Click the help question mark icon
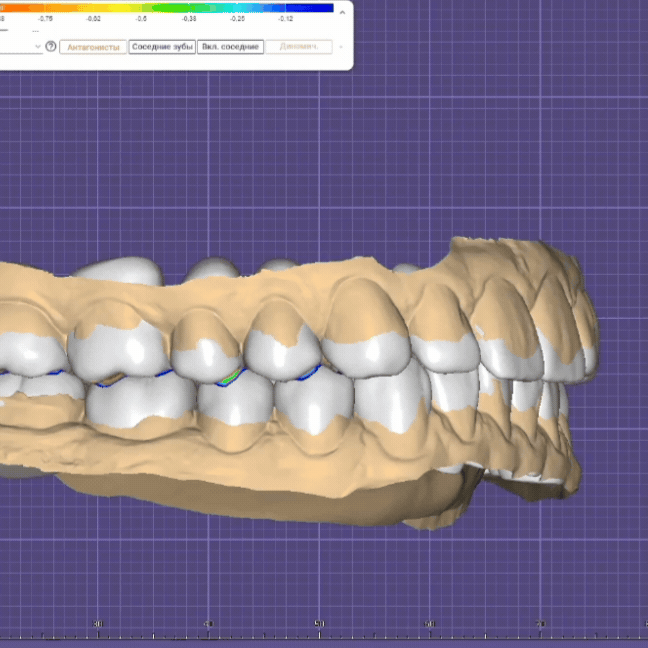The height and width of the screenshot is (648, 648). click(x=51, y=46)
